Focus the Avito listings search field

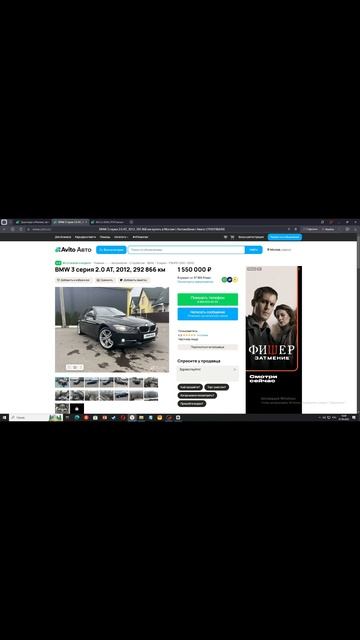pyautogui.click(x=187, y=249)
